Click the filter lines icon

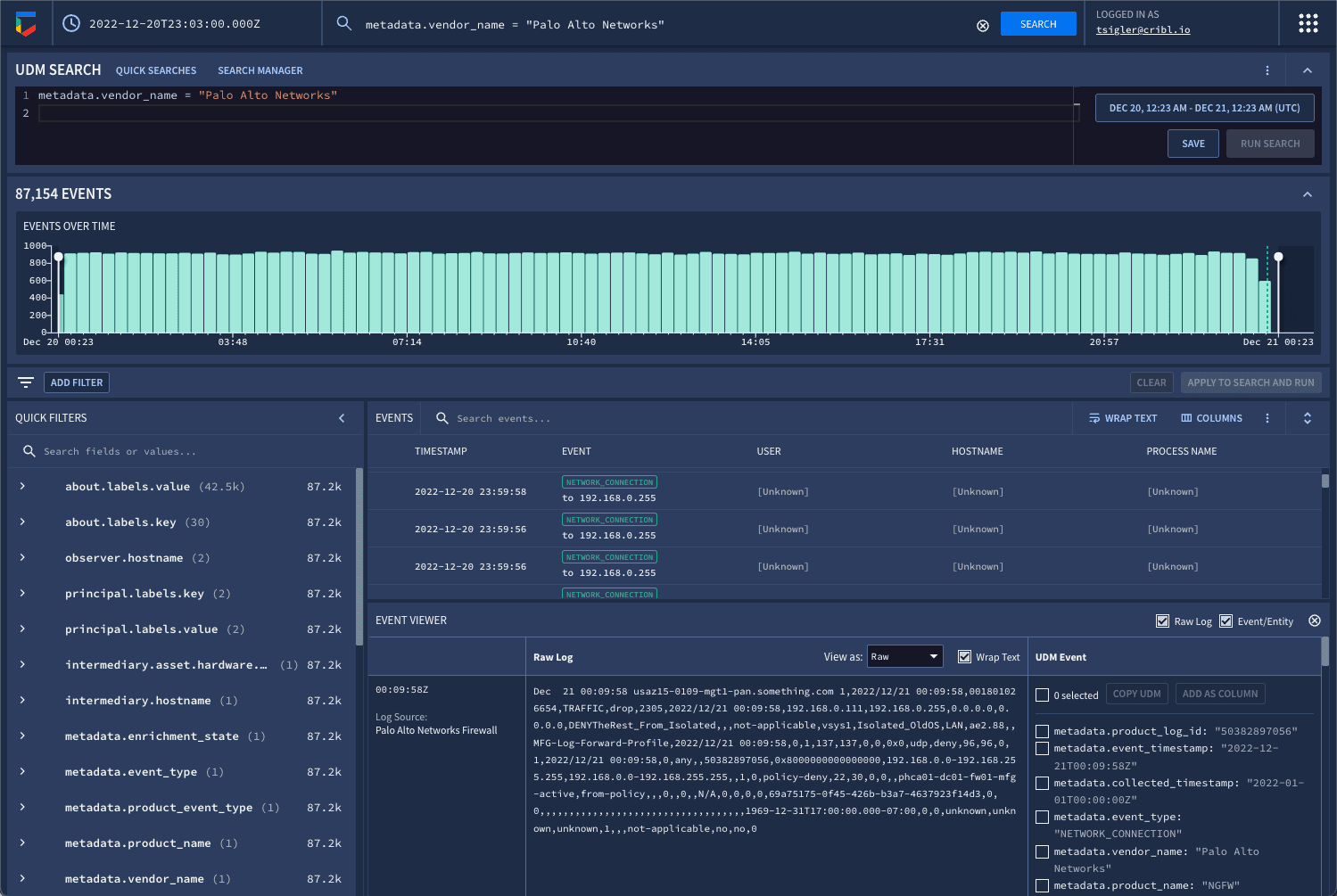pos(26,382)
